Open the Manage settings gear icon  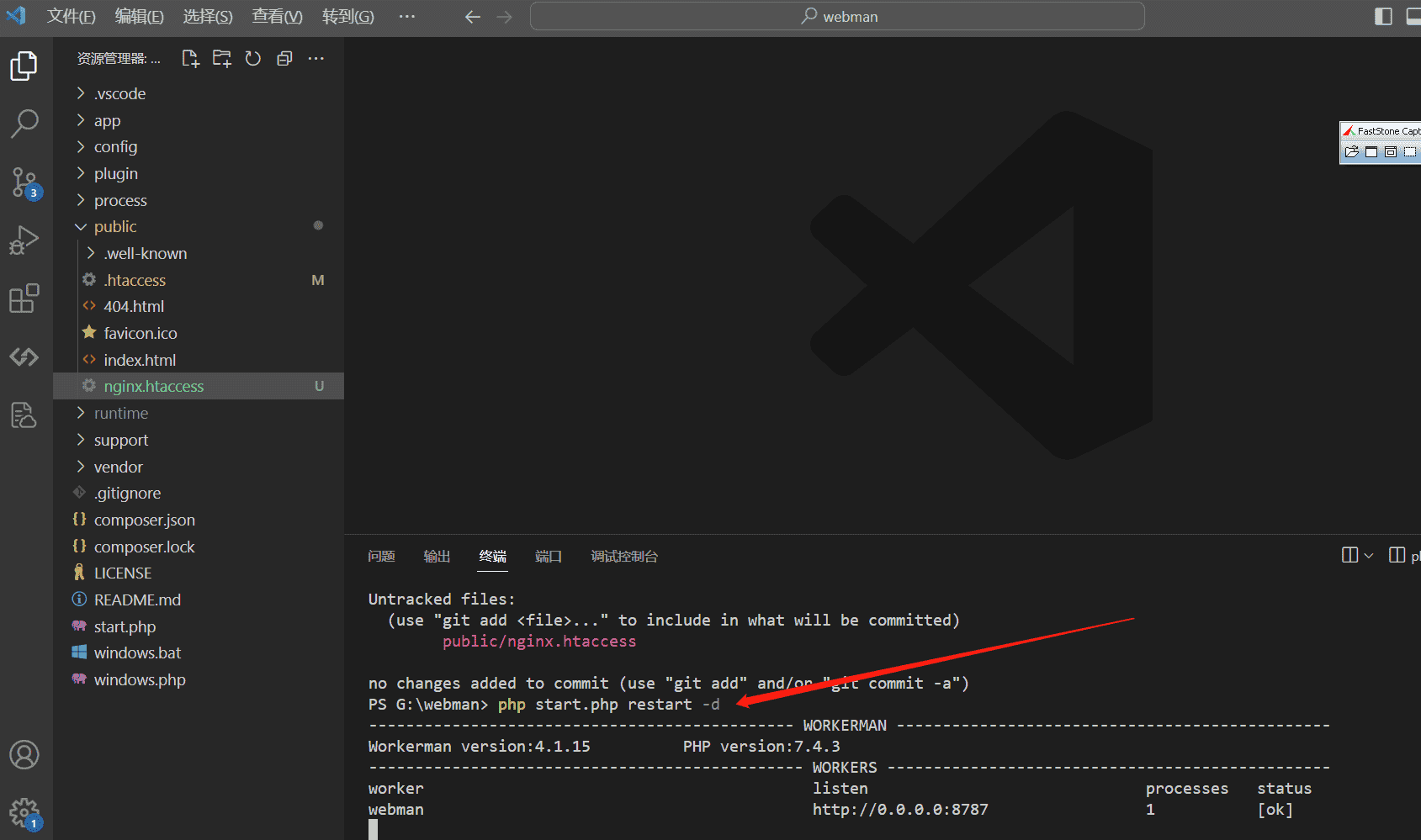[24, 813]
